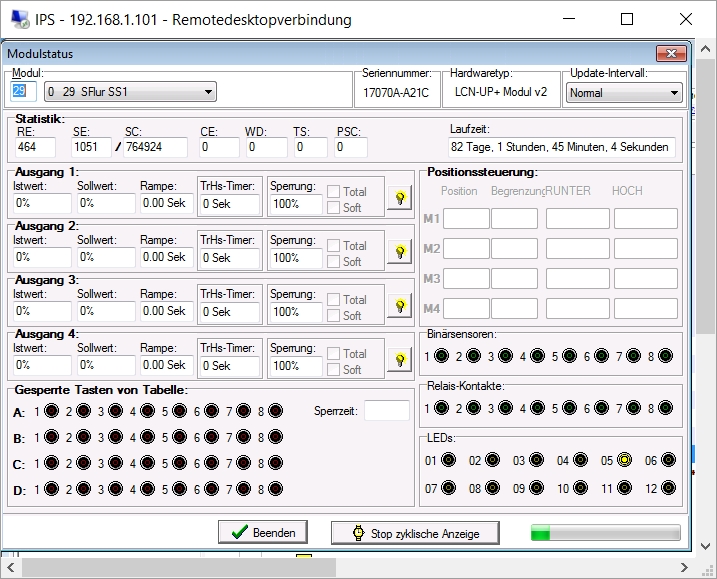This screenshot has height=579, width=717.
Task: Click the Beenden button
Action: click(263, 533)
